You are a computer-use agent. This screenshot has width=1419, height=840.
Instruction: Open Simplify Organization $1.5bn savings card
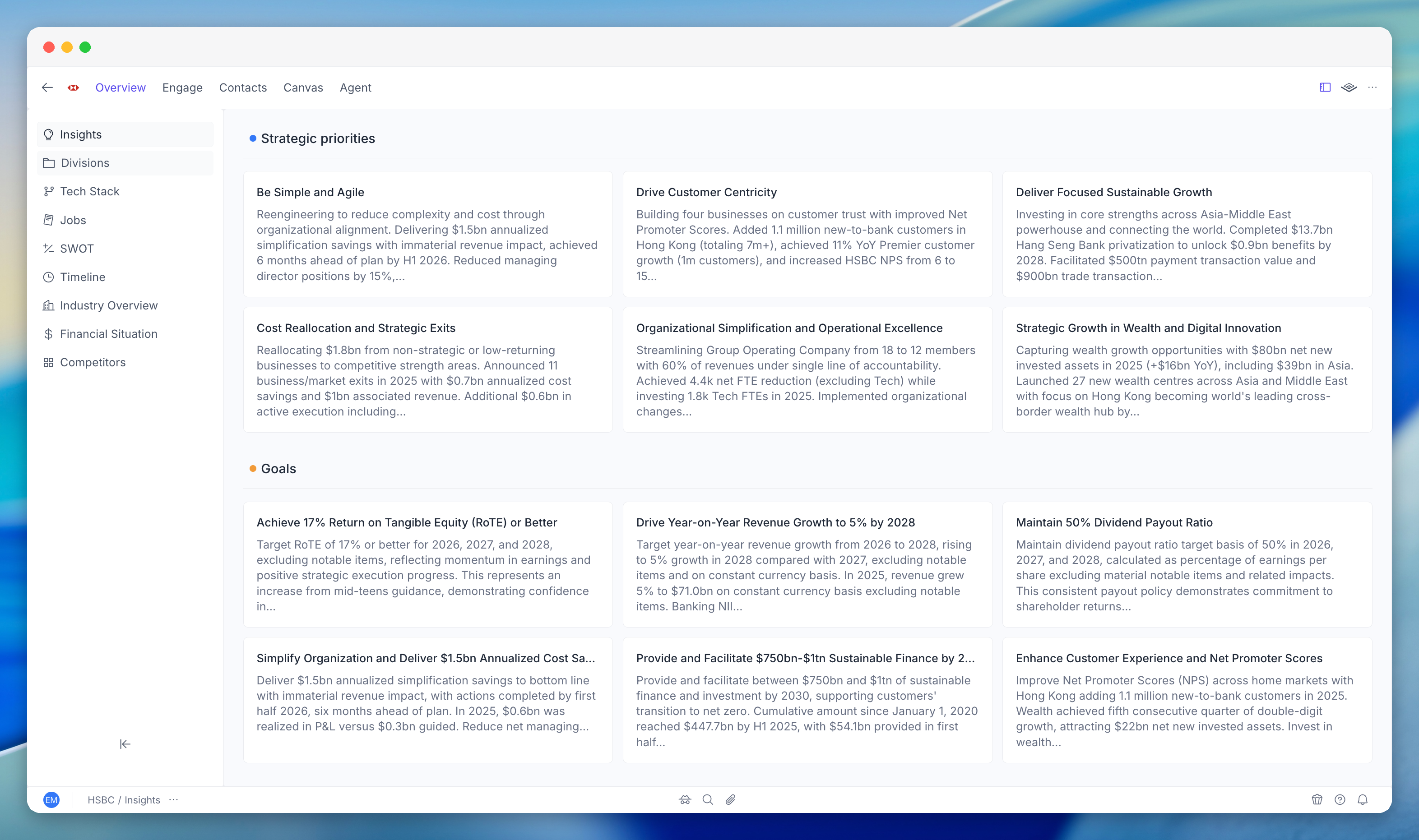pos(428,700)
